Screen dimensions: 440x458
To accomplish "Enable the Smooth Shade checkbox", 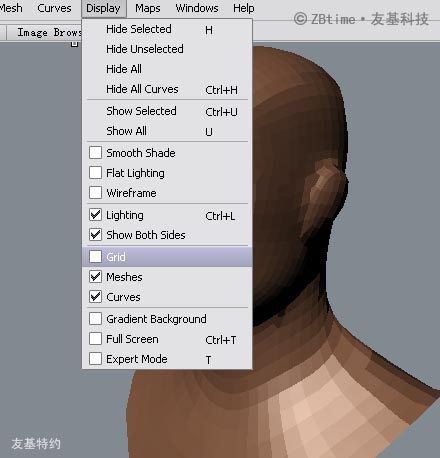I will [x=95, y=153].
